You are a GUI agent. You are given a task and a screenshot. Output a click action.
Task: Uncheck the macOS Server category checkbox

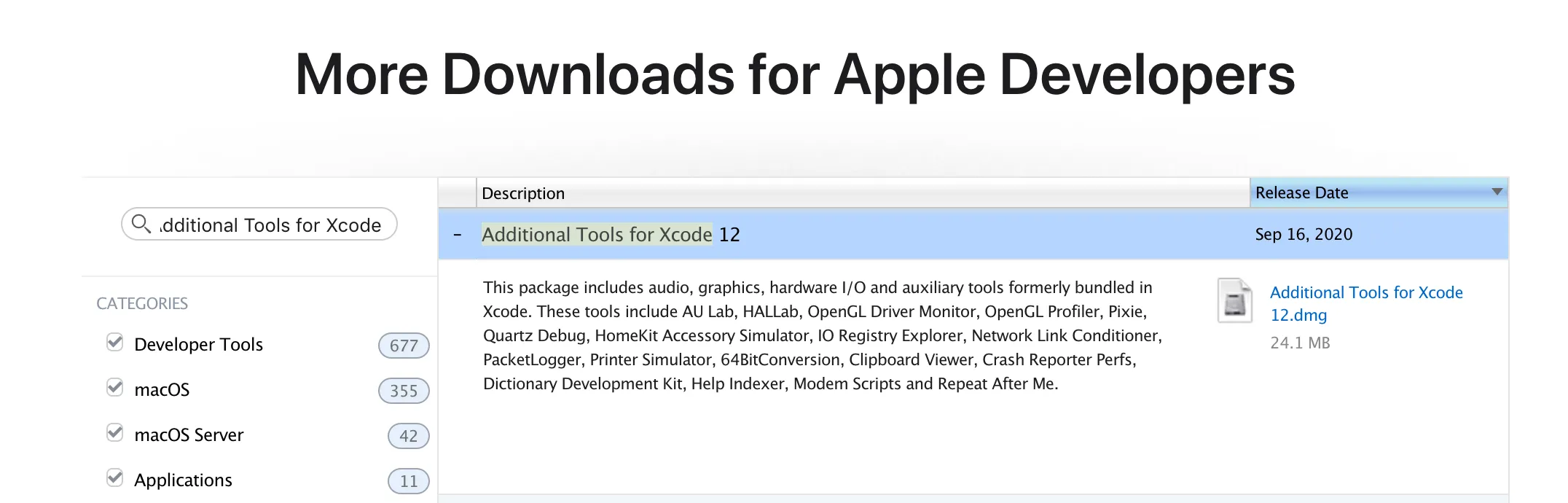point(115,433)
